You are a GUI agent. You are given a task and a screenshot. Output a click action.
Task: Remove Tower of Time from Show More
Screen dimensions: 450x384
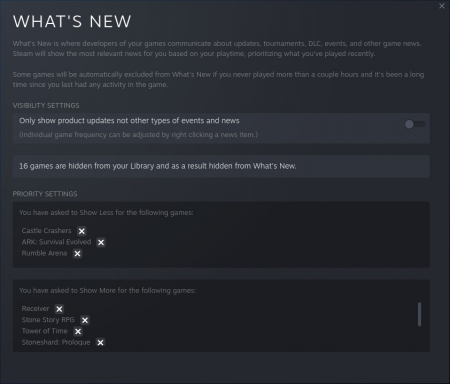point(78,331)
